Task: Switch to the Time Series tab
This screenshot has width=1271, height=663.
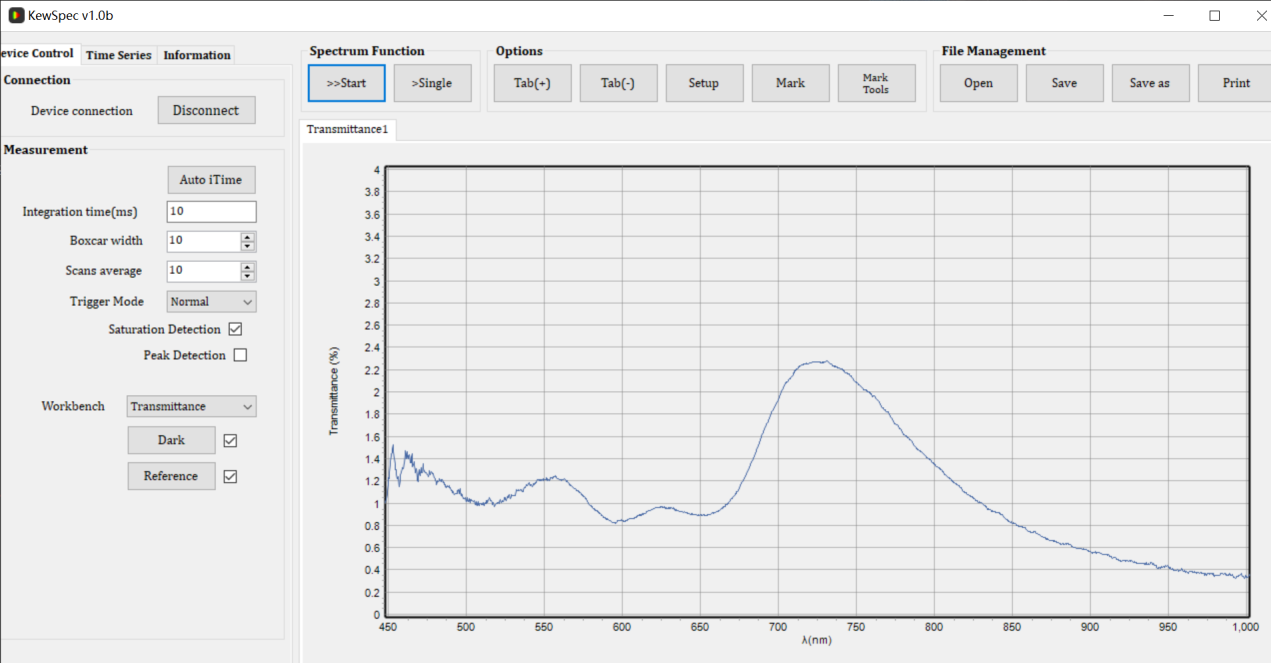Action: [x=118, y=55]
